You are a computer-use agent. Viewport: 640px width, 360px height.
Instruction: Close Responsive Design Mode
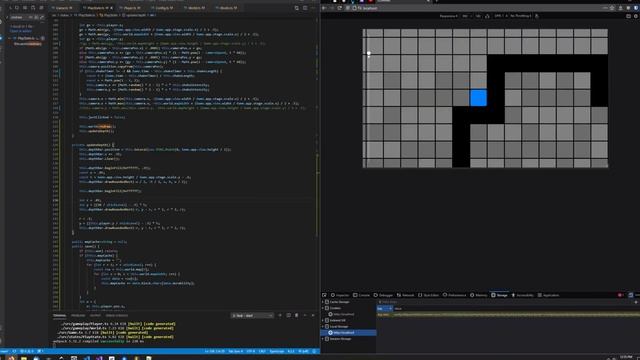(x=636, y=16)
